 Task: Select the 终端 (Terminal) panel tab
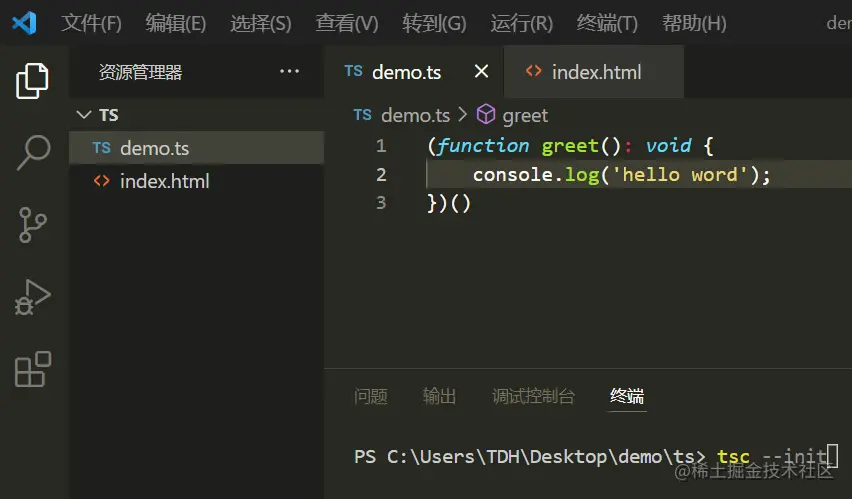(x=627, y=396)
